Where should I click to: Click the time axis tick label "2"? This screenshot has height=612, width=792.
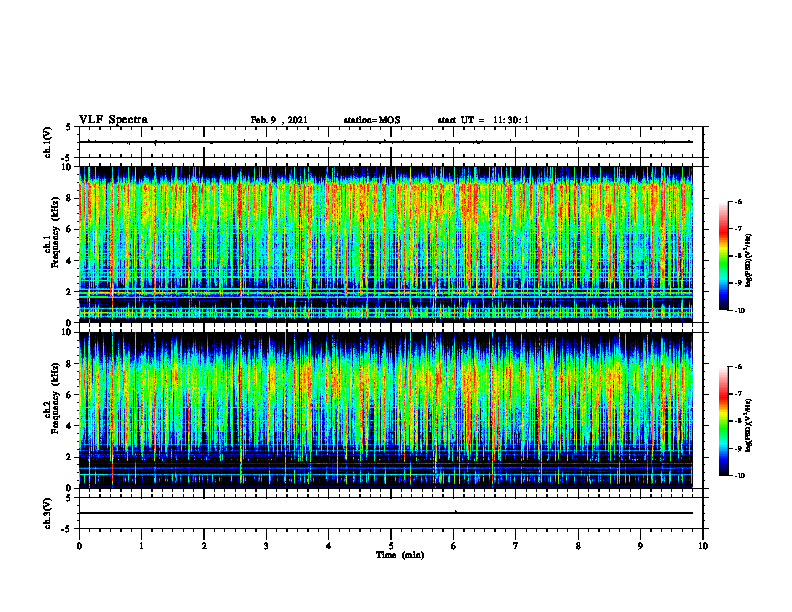point(204,546)
